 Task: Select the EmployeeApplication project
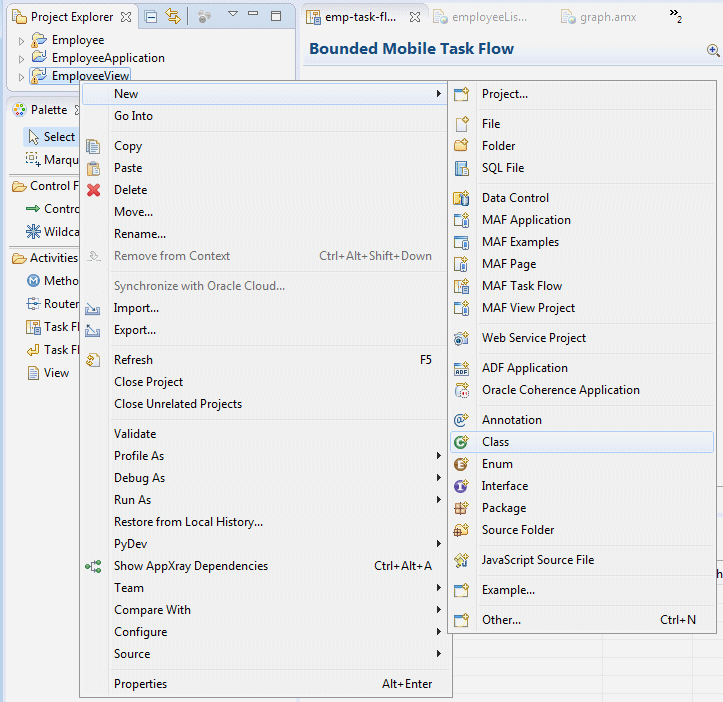pyautogui.click(x=108, y=58)
